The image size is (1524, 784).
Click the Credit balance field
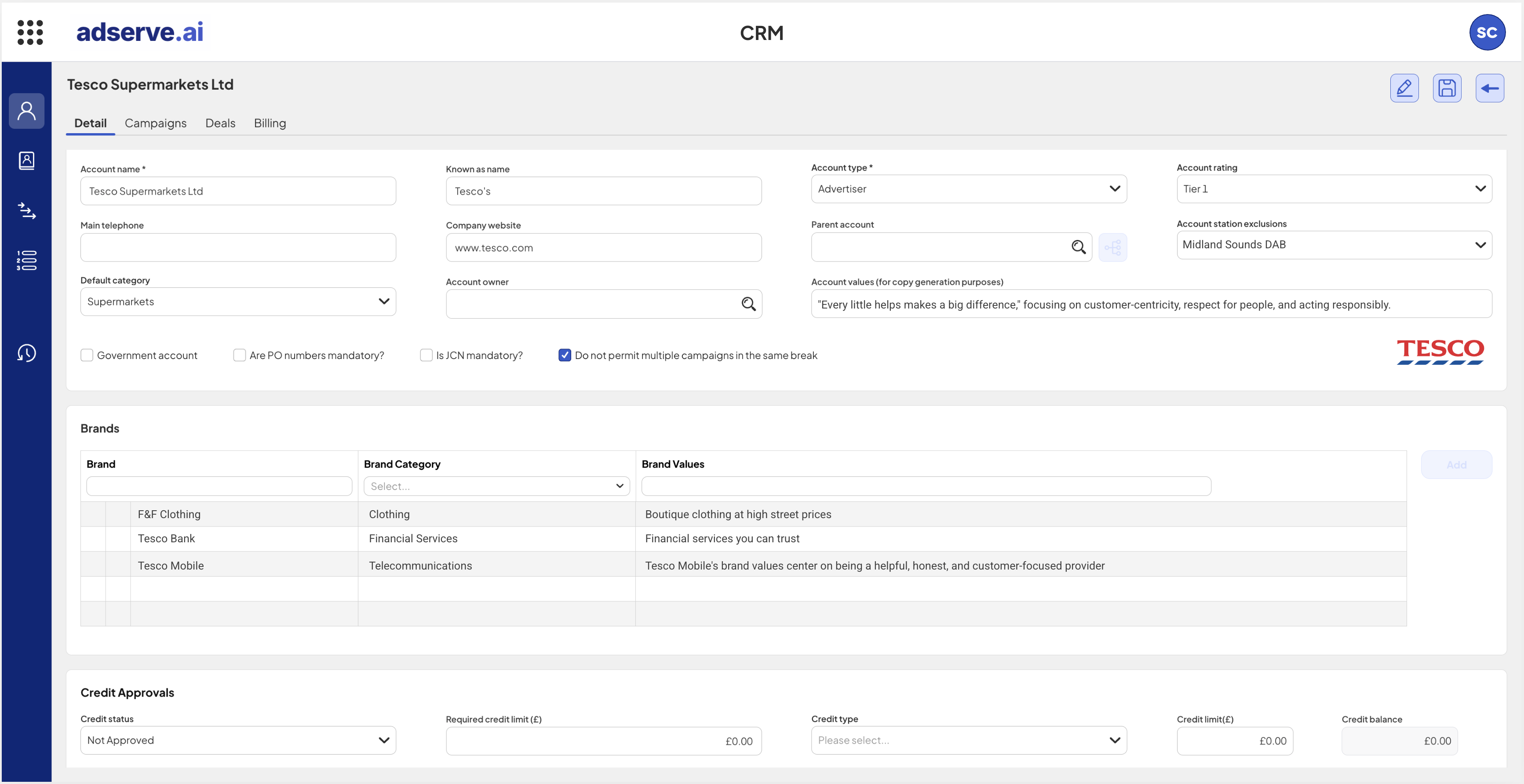point(1399,741)
